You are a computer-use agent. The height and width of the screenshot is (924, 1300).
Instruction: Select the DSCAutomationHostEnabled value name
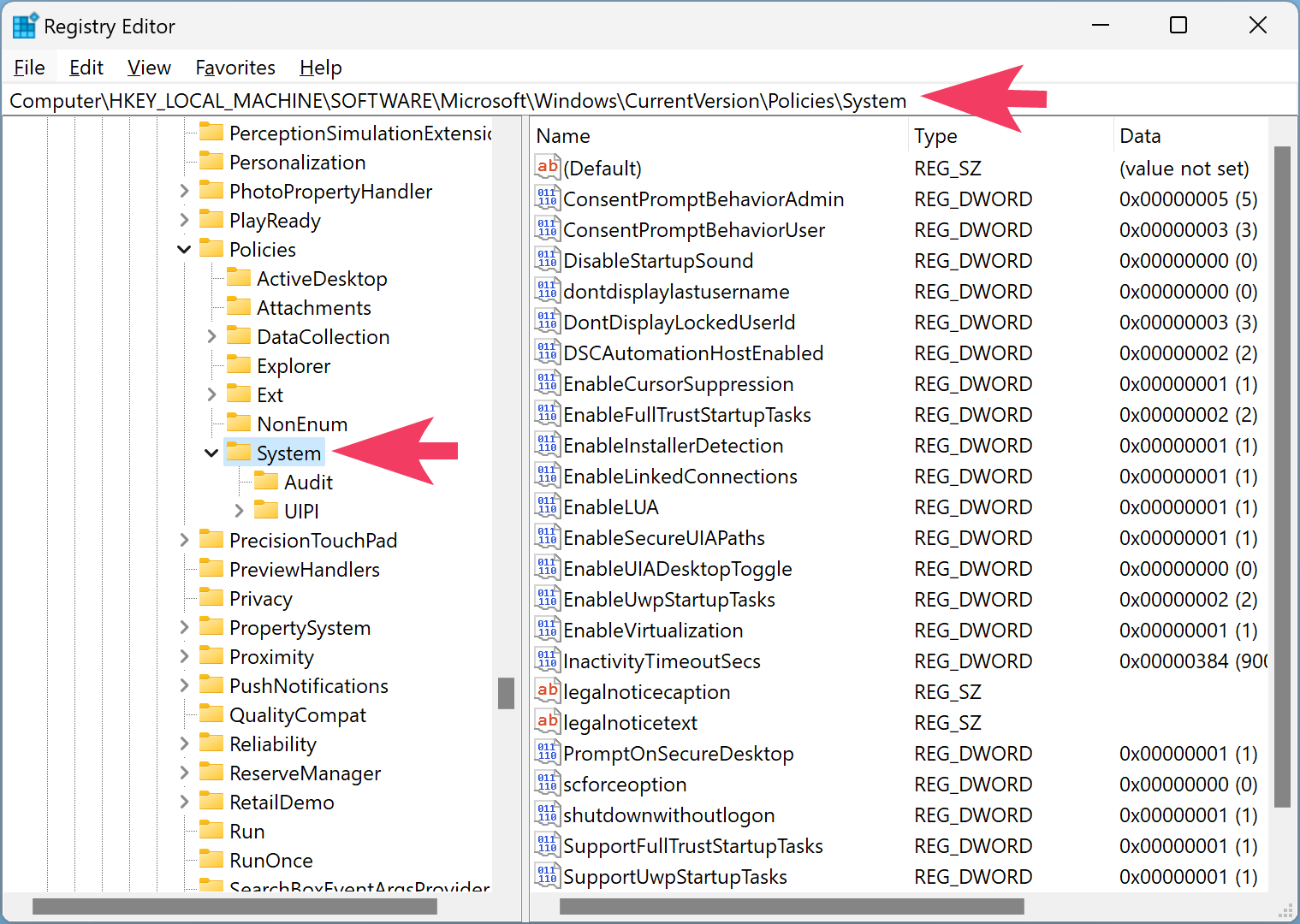click(693, 353)
